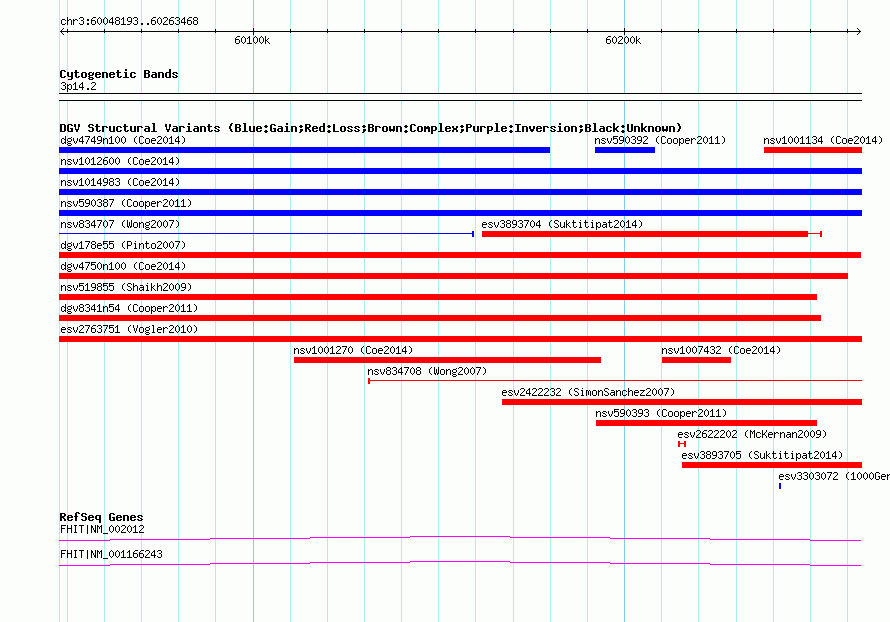The width and height of the screenshot is (890, 622).
Task: Click the esv3303072 variant label
Action: click(x=834, y=476)
